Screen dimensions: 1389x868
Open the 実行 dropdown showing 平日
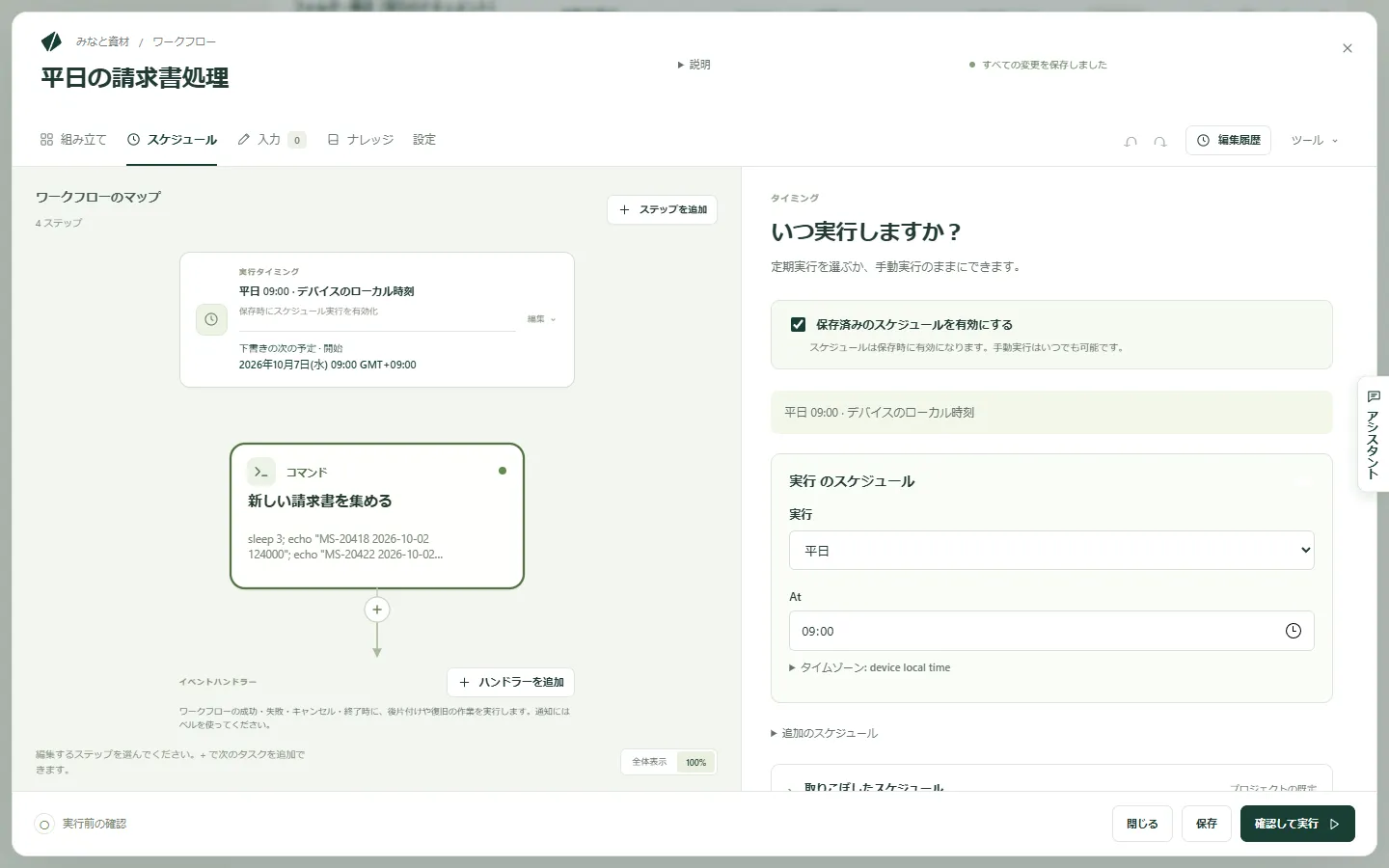pos(1051,551)
